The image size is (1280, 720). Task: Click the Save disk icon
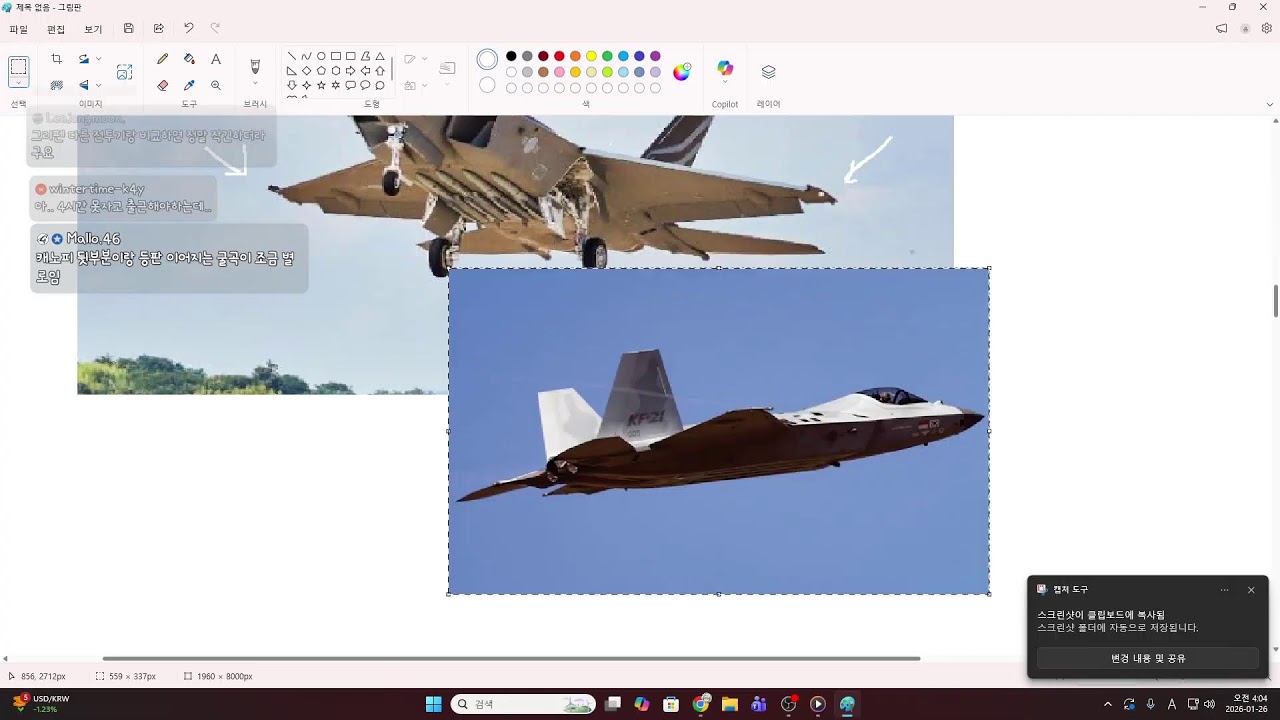(129, 29)
